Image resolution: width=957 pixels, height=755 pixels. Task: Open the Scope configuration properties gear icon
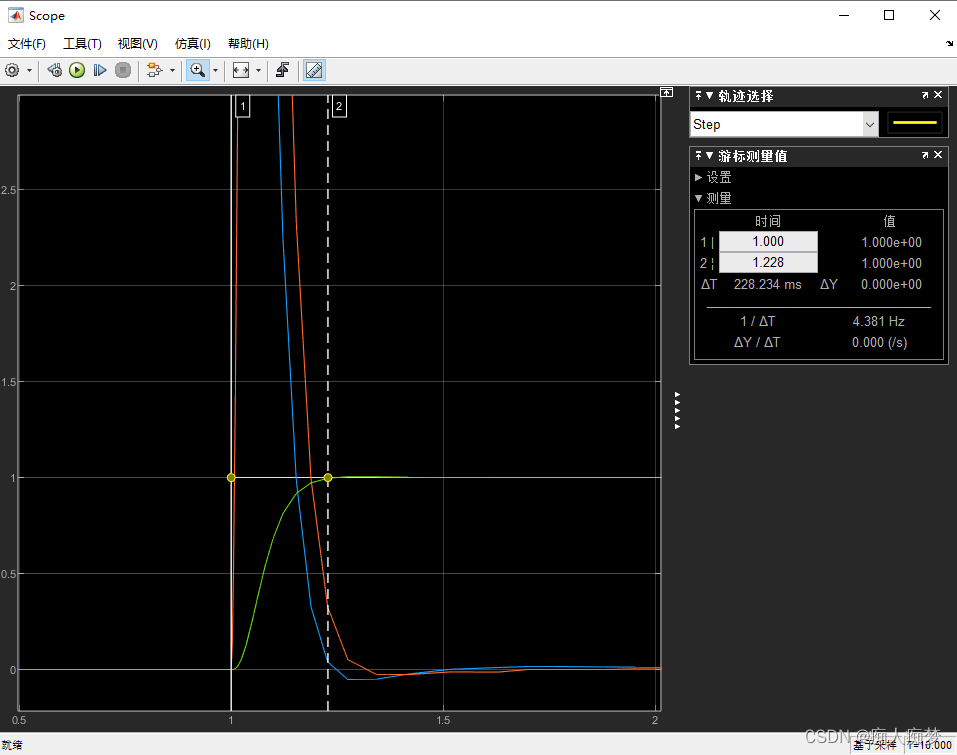12,70
